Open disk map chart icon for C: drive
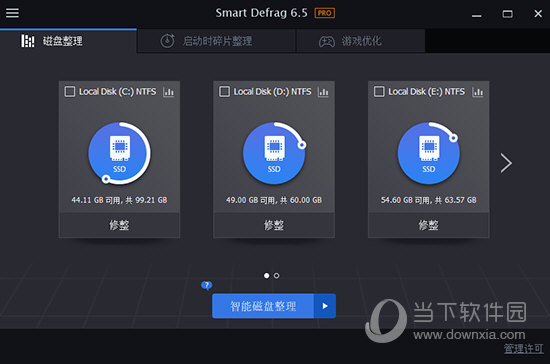The image size is (550, 364). pos(168,92)
